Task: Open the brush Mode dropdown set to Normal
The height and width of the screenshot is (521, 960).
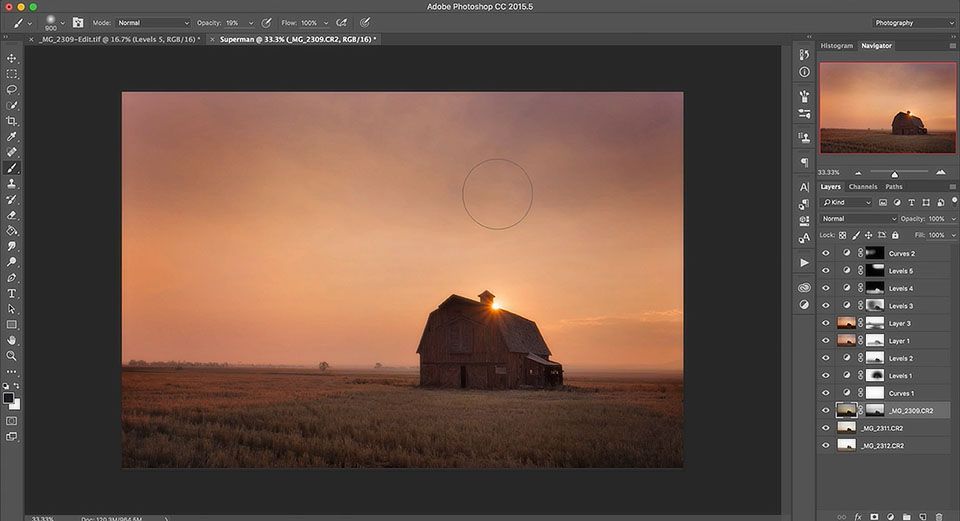Action: click(x=152, y=22)
